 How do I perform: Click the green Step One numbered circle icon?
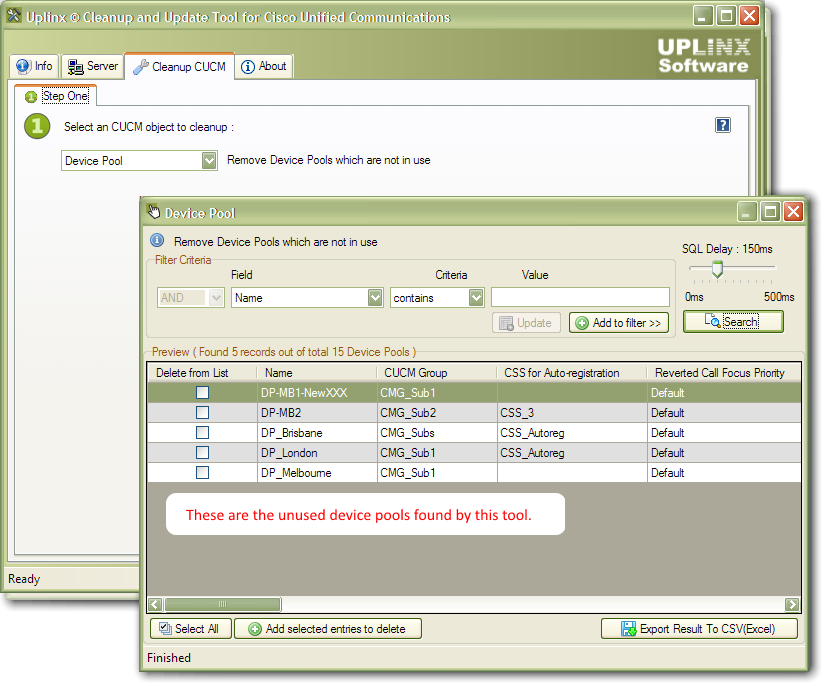click(x=37, y=127)
